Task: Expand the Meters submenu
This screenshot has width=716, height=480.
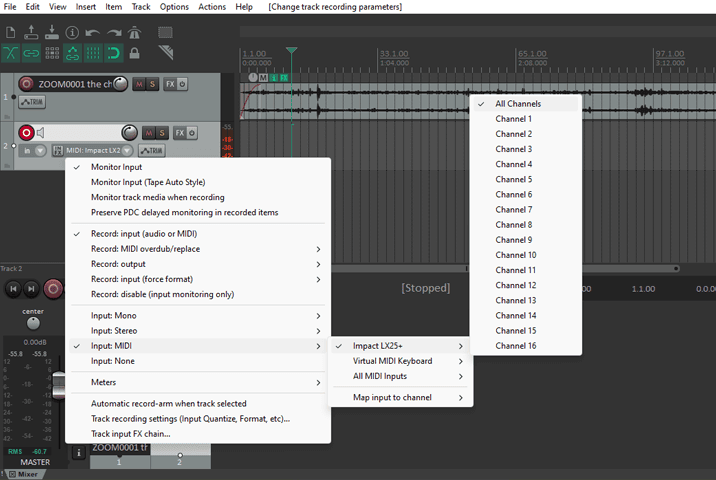Action: 198,382
